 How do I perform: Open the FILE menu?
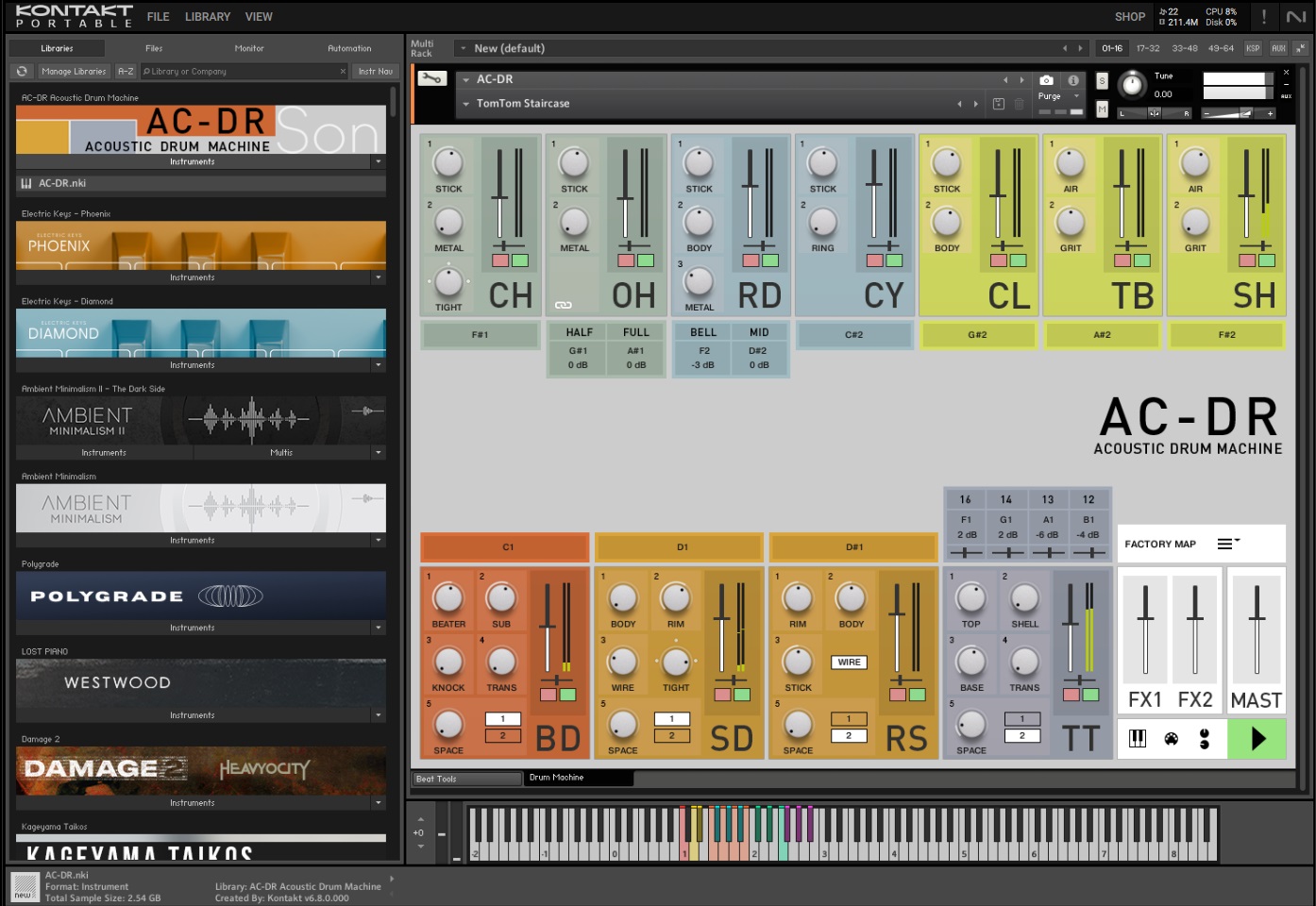click(x=158, y=17)
